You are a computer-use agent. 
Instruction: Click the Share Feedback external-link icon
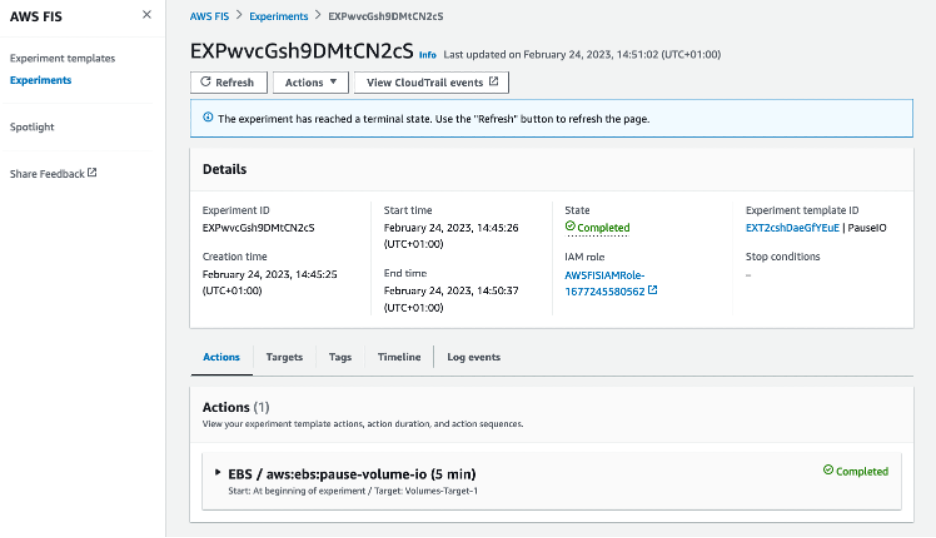point(92,173)
